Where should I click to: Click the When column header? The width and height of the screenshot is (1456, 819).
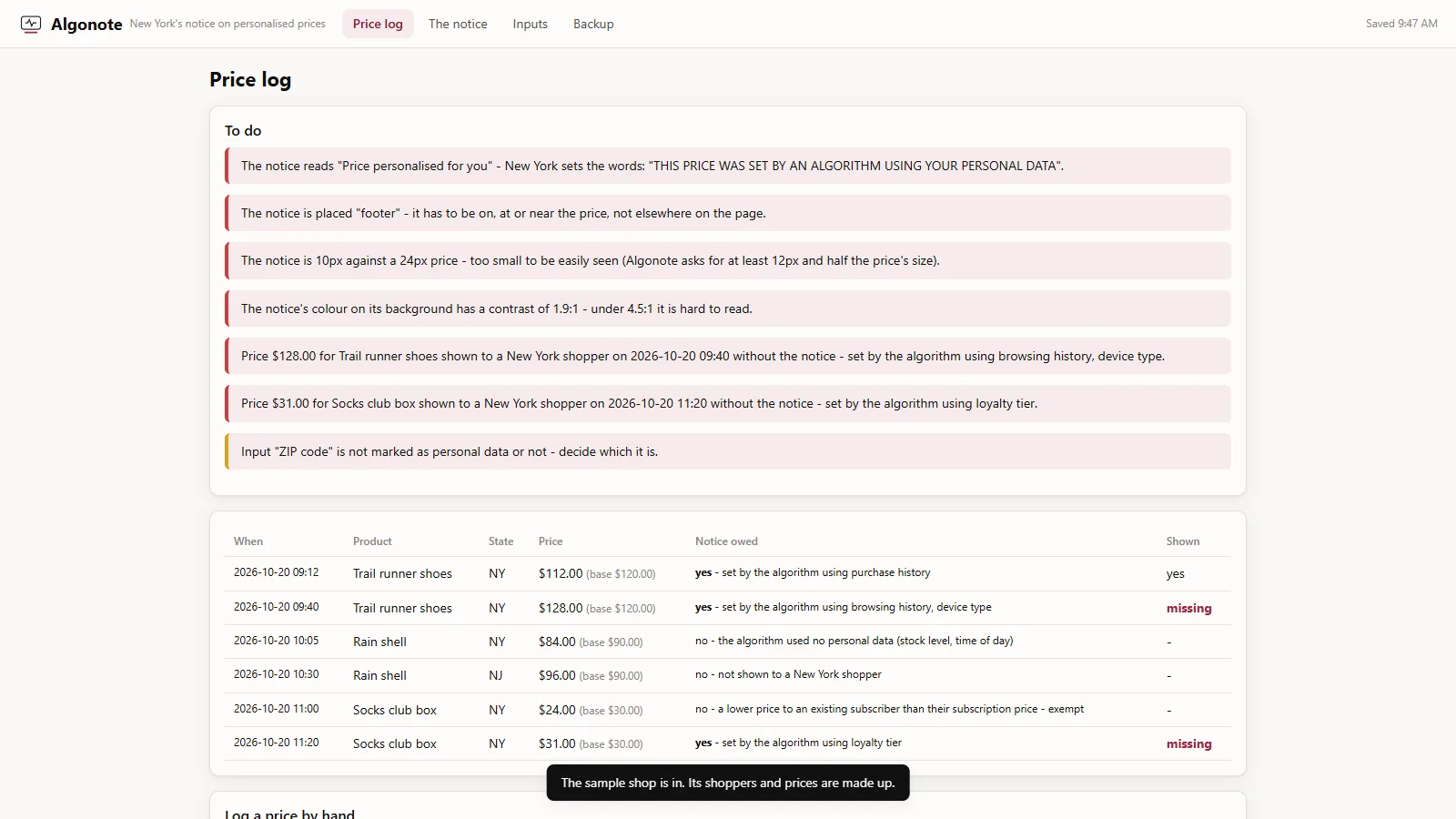(248, 541)
